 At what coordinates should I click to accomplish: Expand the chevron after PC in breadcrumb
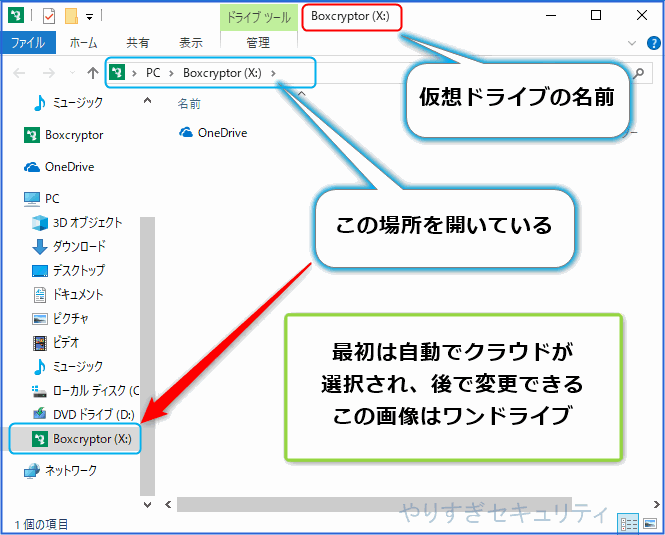coord(172,73)
